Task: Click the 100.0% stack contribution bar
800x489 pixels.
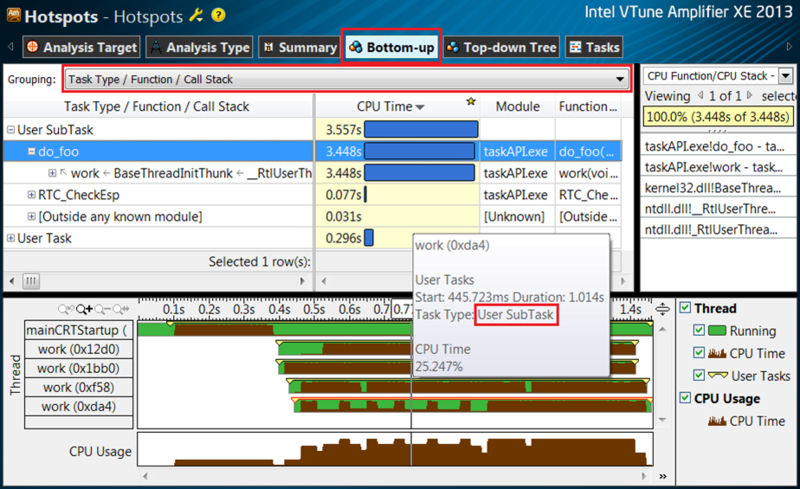Action: point(718,116)
